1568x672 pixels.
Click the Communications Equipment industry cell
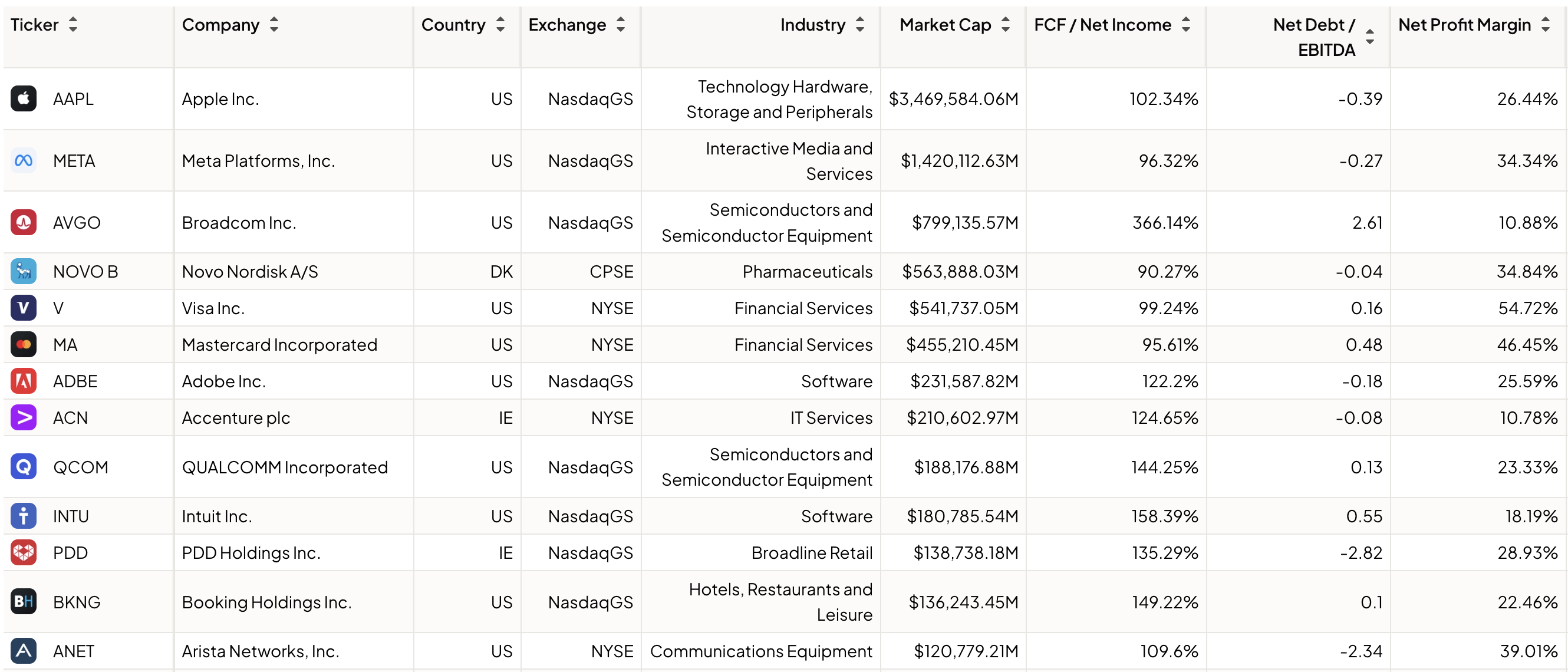coord(761,651)
